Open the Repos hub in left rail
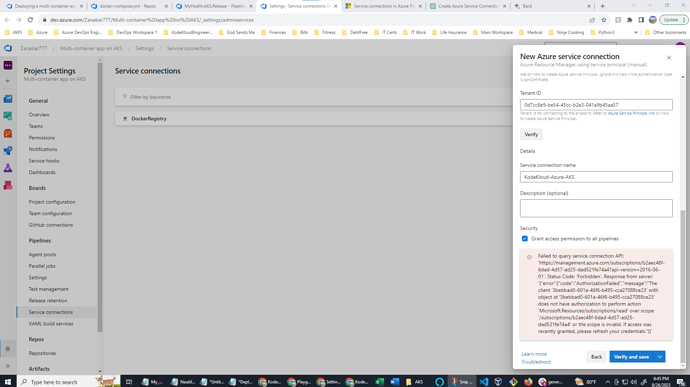 tap(8, 133)
